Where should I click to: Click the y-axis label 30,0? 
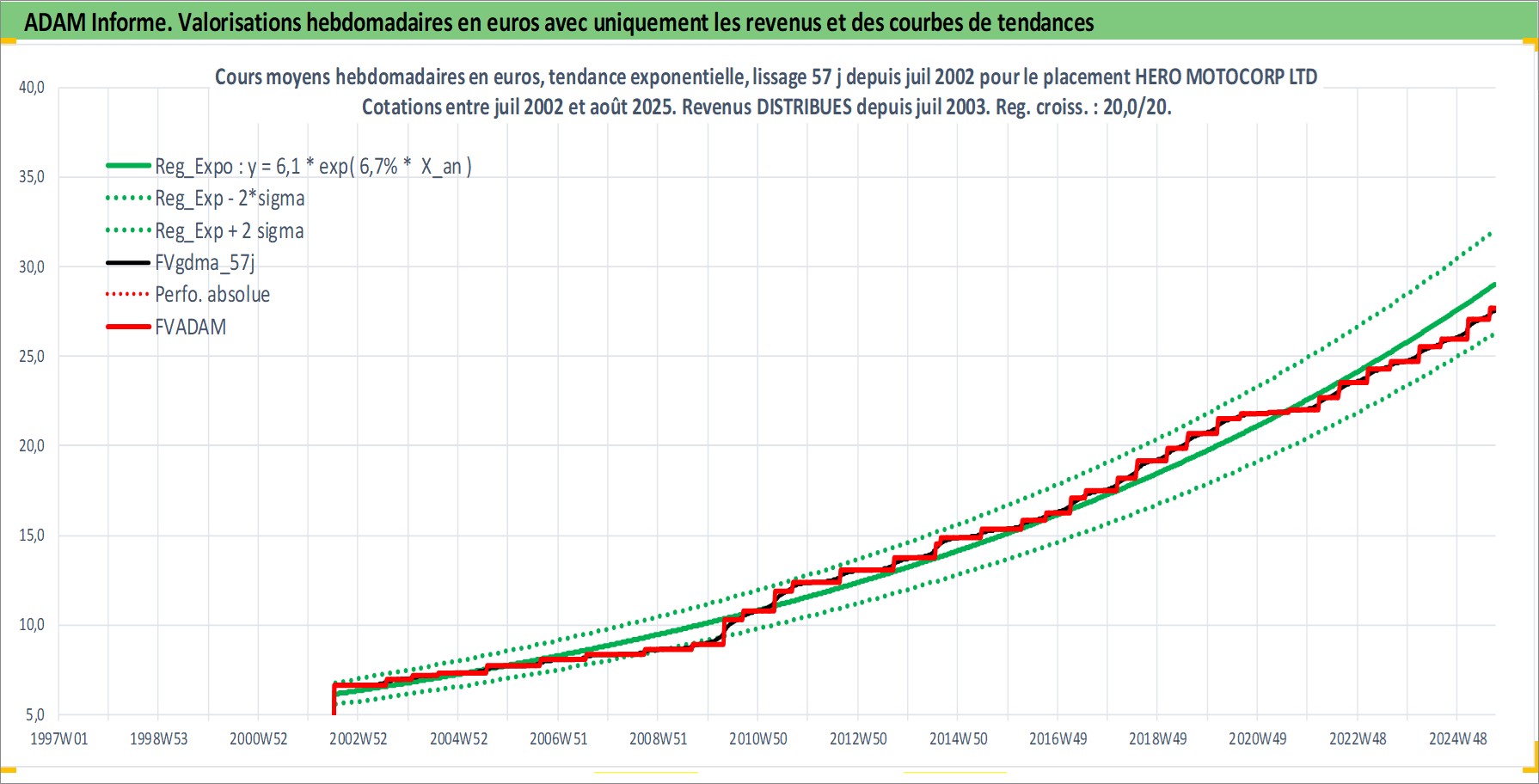(32, 266)
